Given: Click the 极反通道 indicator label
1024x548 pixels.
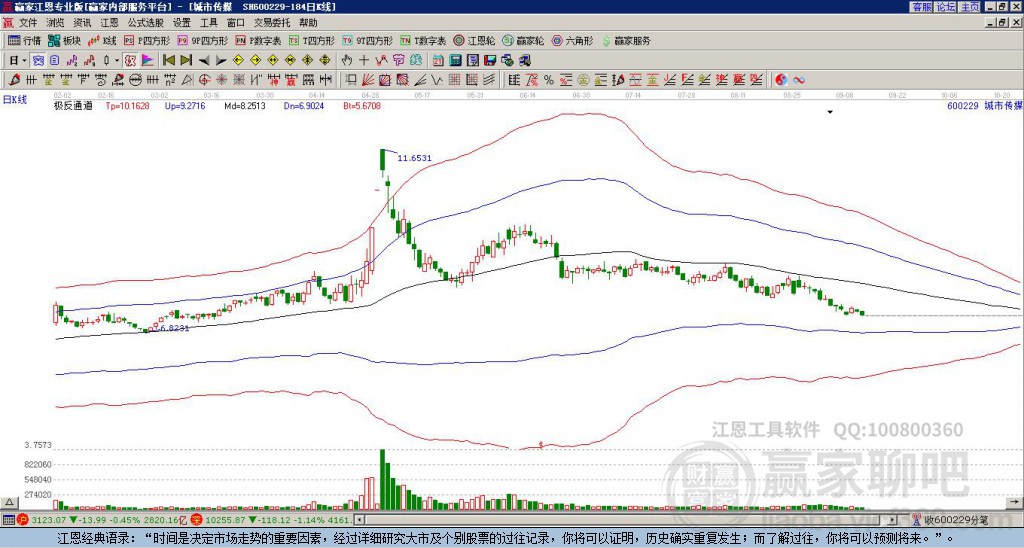Looking at the screenshot, I should [73, 106].
